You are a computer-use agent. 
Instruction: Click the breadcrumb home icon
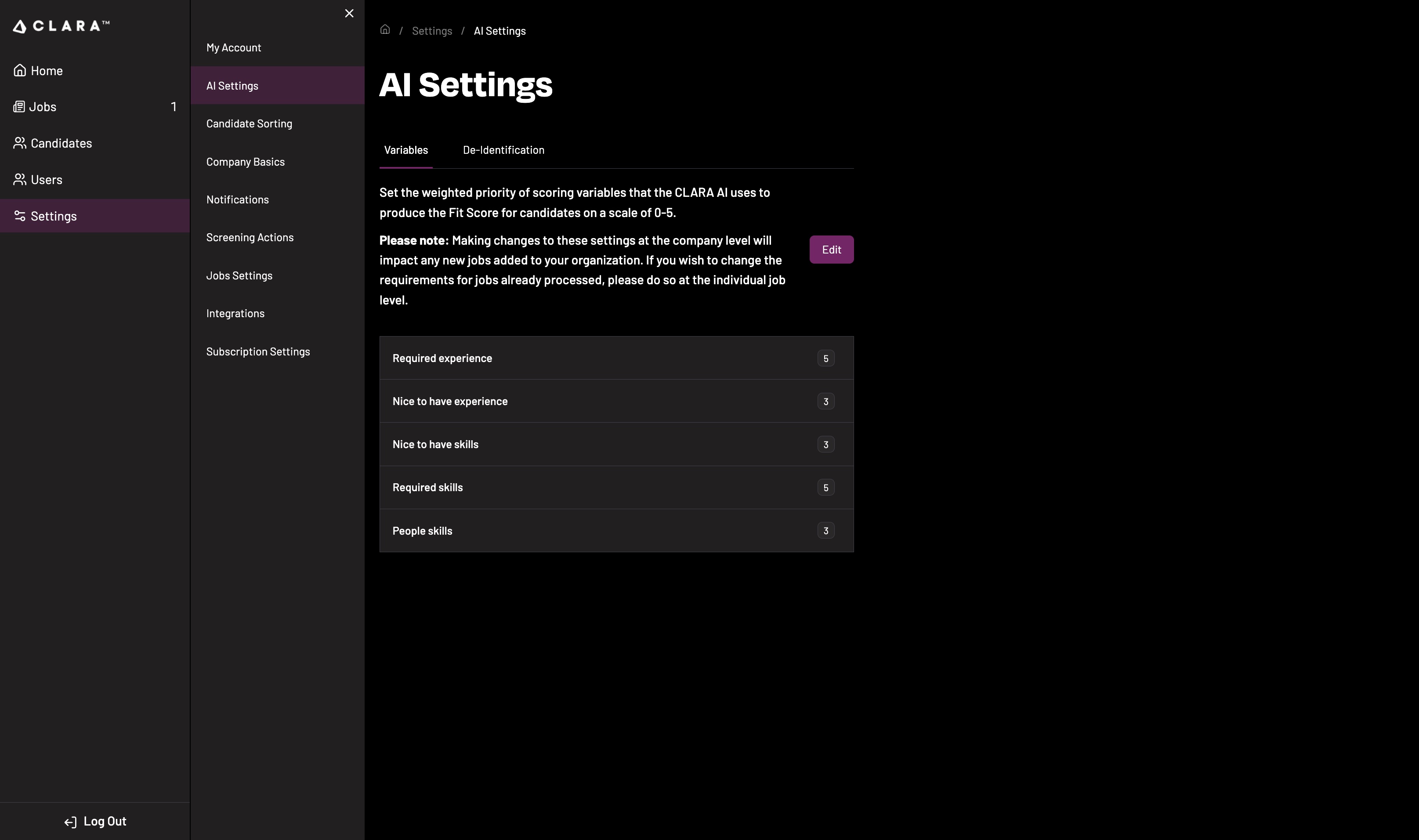click(385, 30)
